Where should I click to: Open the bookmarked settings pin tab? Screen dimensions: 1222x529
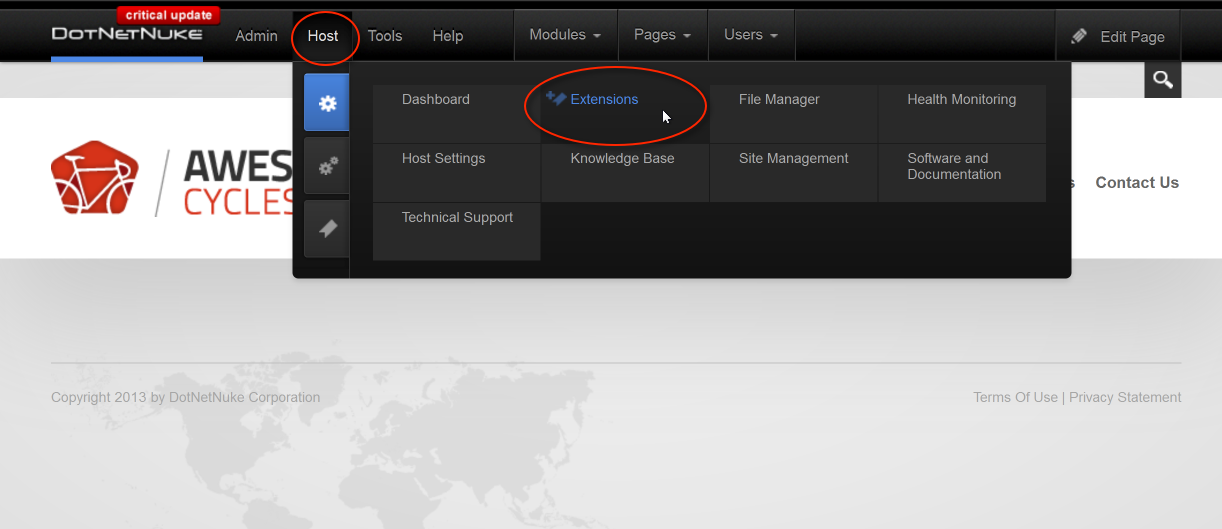[327, 229]
